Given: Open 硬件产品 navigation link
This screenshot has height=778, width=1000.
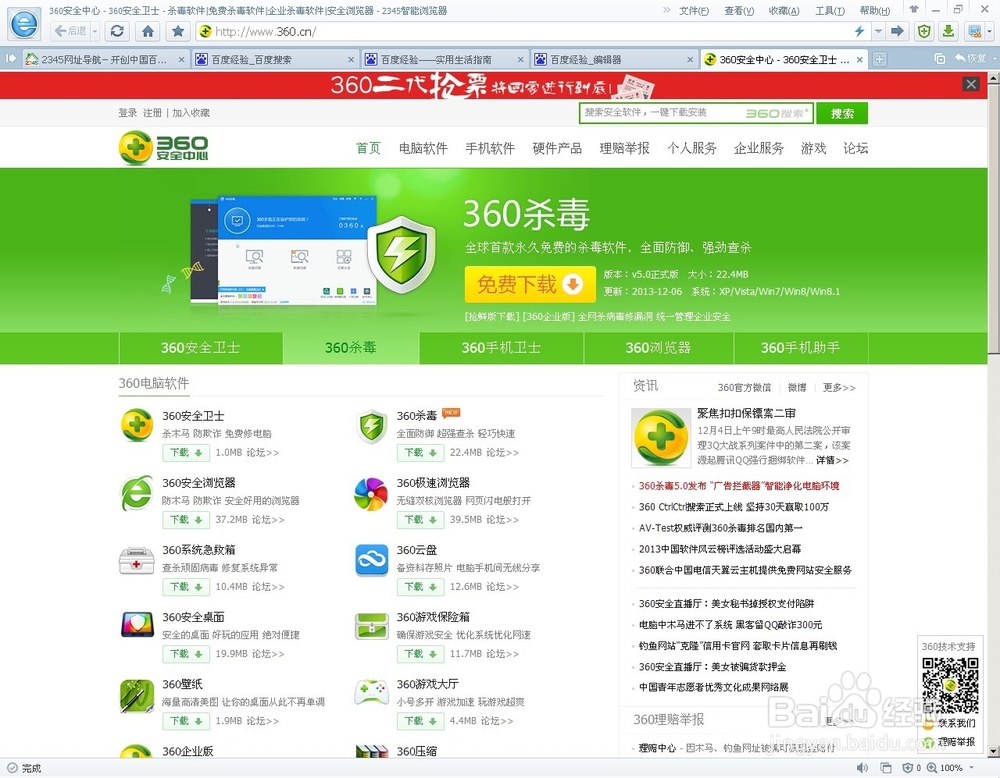Looking at the screenshot, I should pyautogui.click(x=557, y=148).
